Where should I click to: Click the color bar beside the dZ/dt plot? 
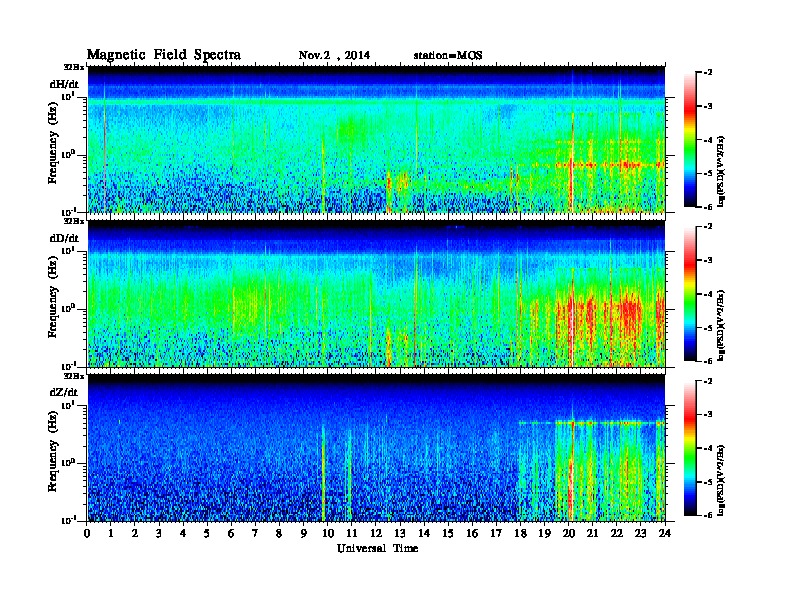pyautogui.click(x=690, y=448)
